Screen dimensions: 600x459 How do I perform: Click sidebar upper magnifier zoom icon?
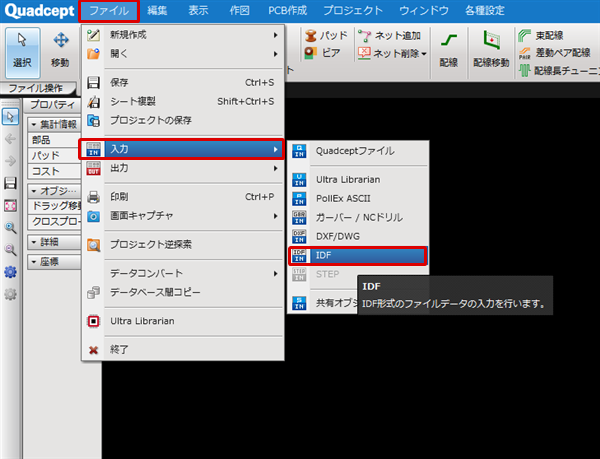coord(10,228)
